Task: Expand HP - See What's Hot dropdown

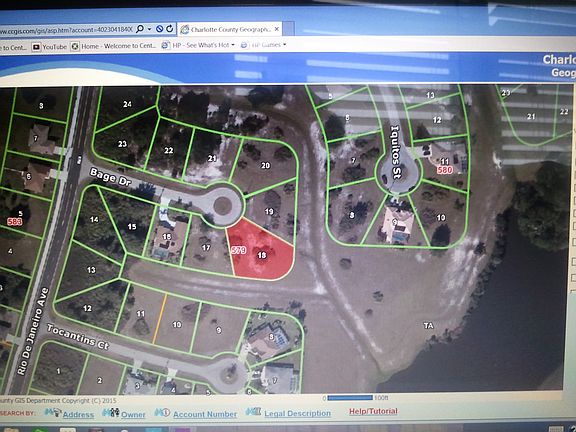Action: click(x=233, y=45)
